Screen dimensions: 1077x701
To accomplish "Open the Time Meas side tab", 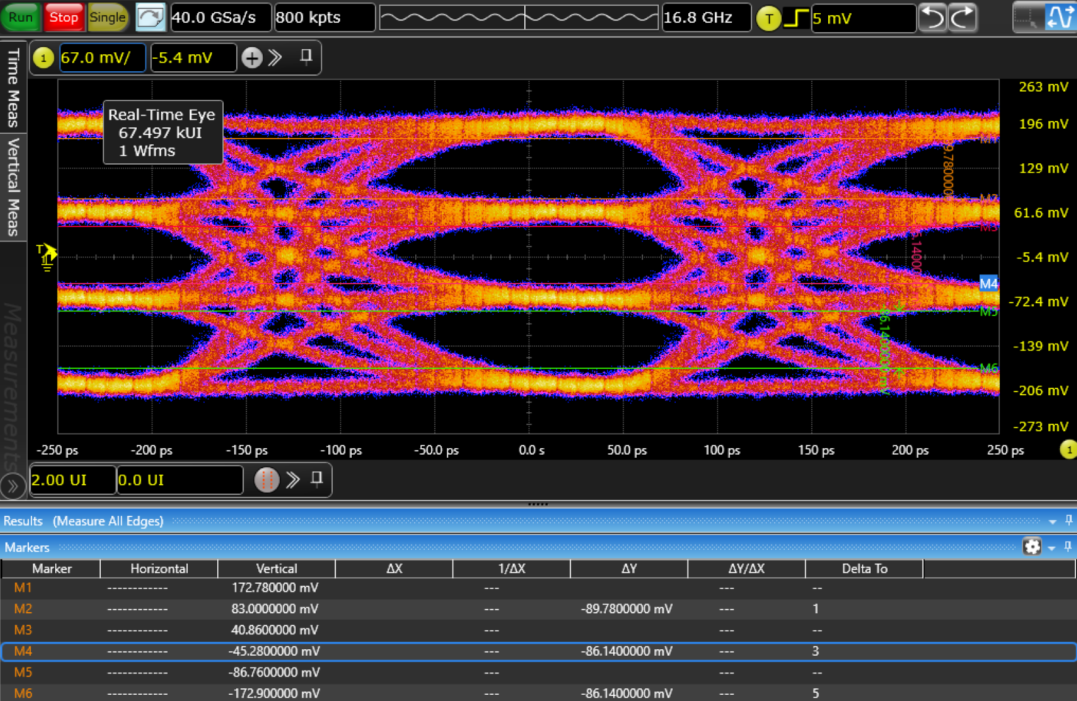I will (x=13, y=88).
